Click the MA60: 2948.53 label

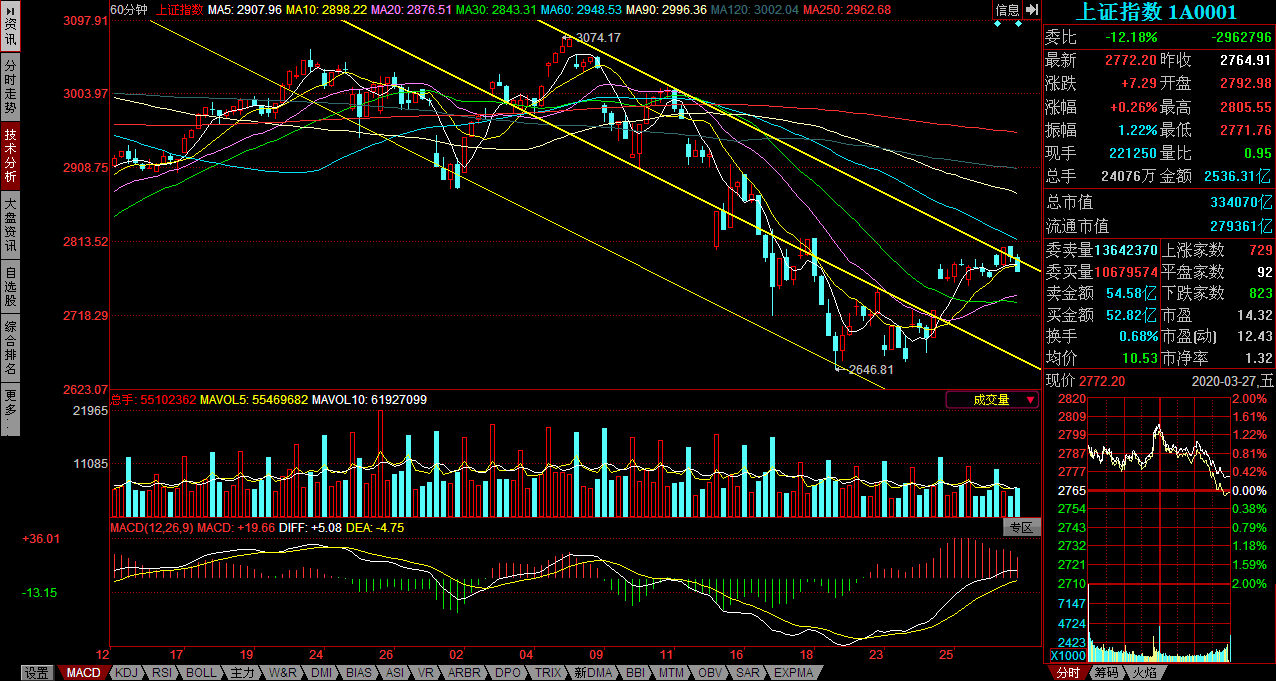(582, 10)
